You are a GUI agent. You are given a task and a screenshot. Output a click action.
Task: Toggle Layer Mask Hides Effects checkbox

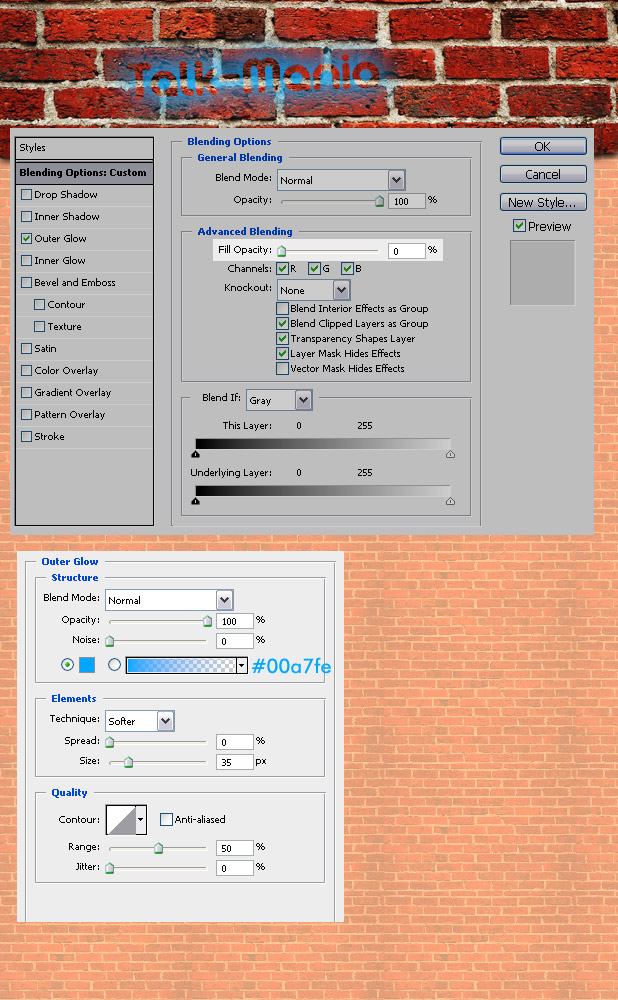[x=283, y=353]
